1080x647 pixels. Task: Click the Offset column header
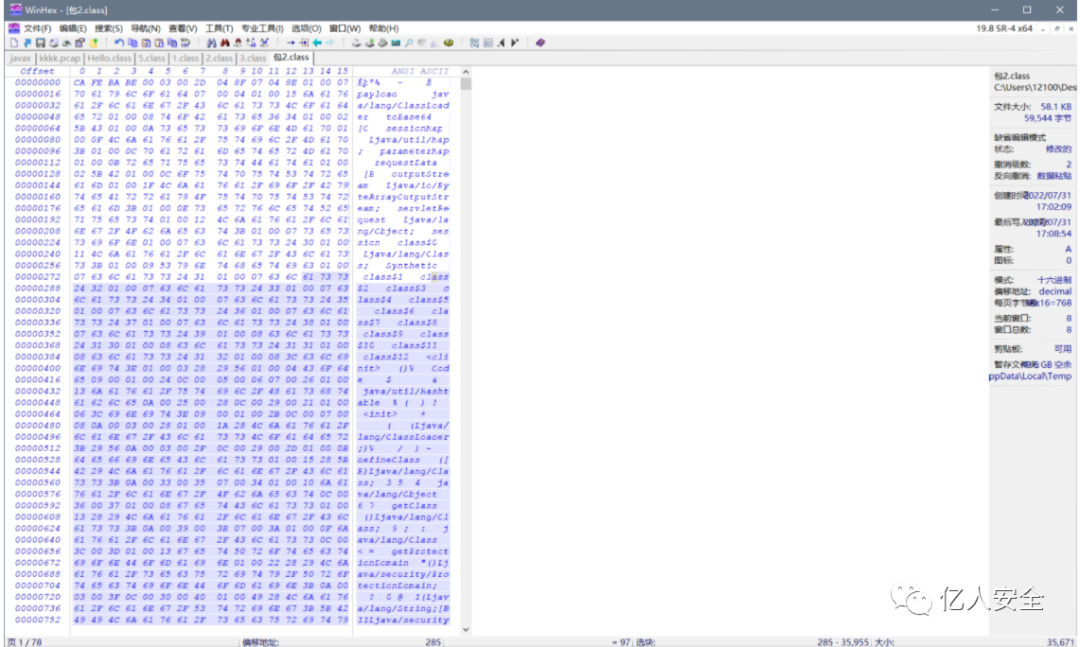click(x=37, y=71)
